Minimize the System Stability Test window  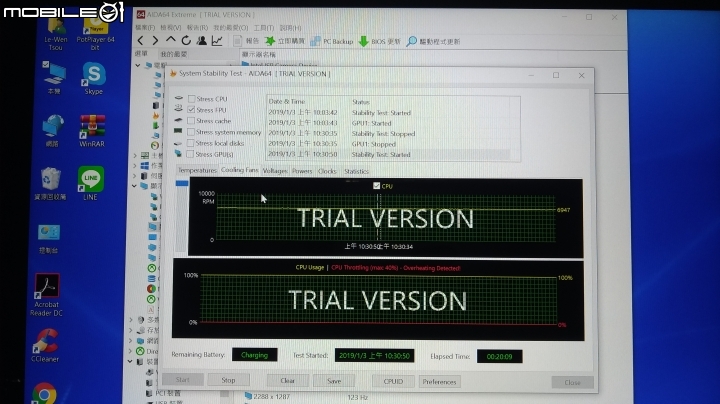[x=531, y=75]
